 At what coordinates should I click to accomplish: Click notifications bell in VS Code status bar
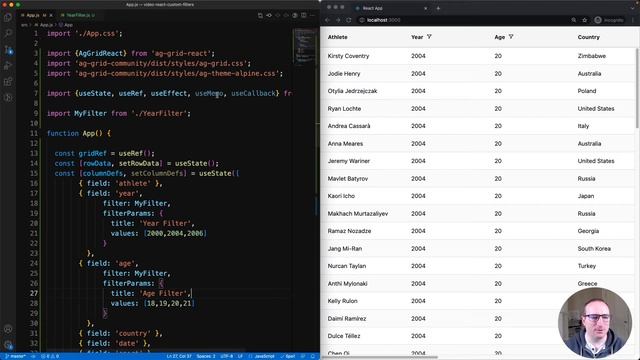tap(313, 356)
